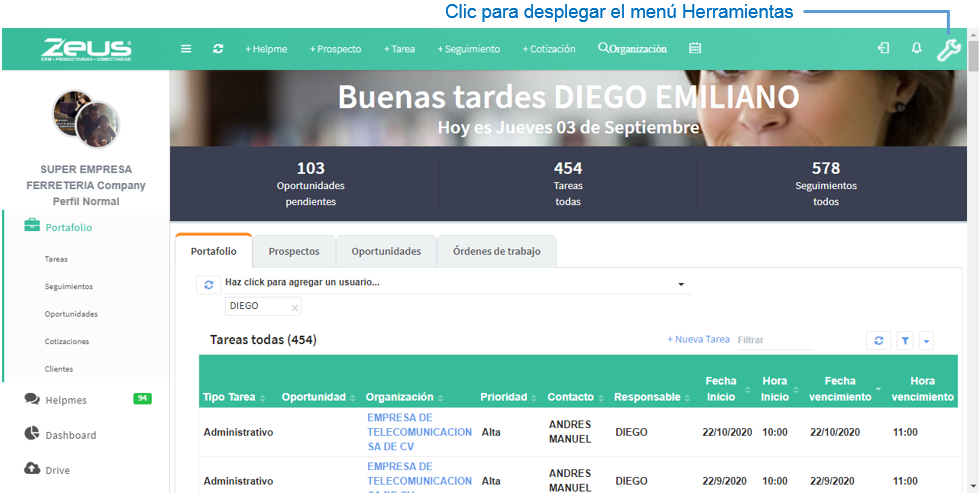Expand the add user dropdown
Screen dimensions: 979x496
coord(681,285)
